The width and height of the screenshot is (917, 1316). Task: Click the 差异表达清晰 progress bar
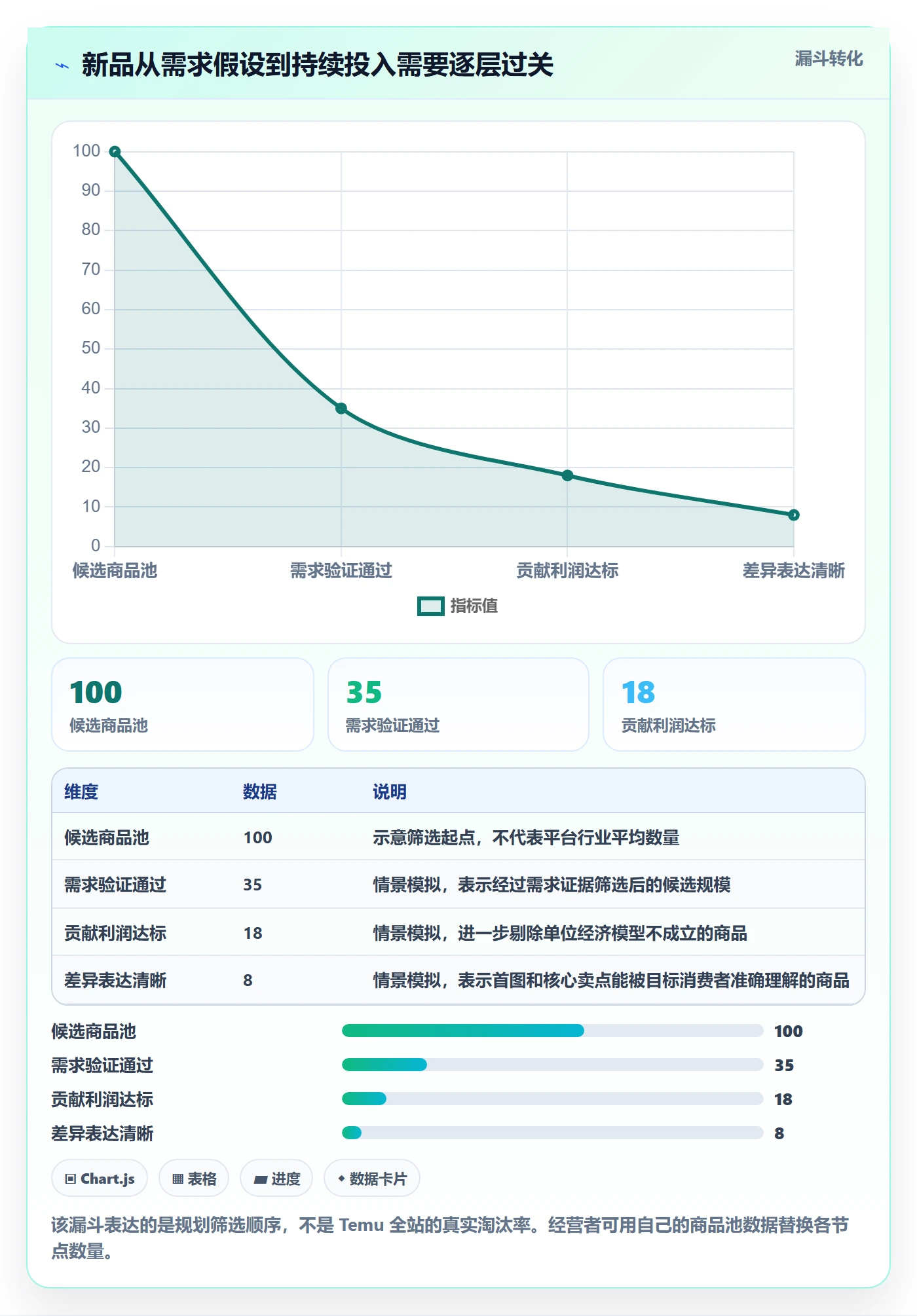(553, 1133)
